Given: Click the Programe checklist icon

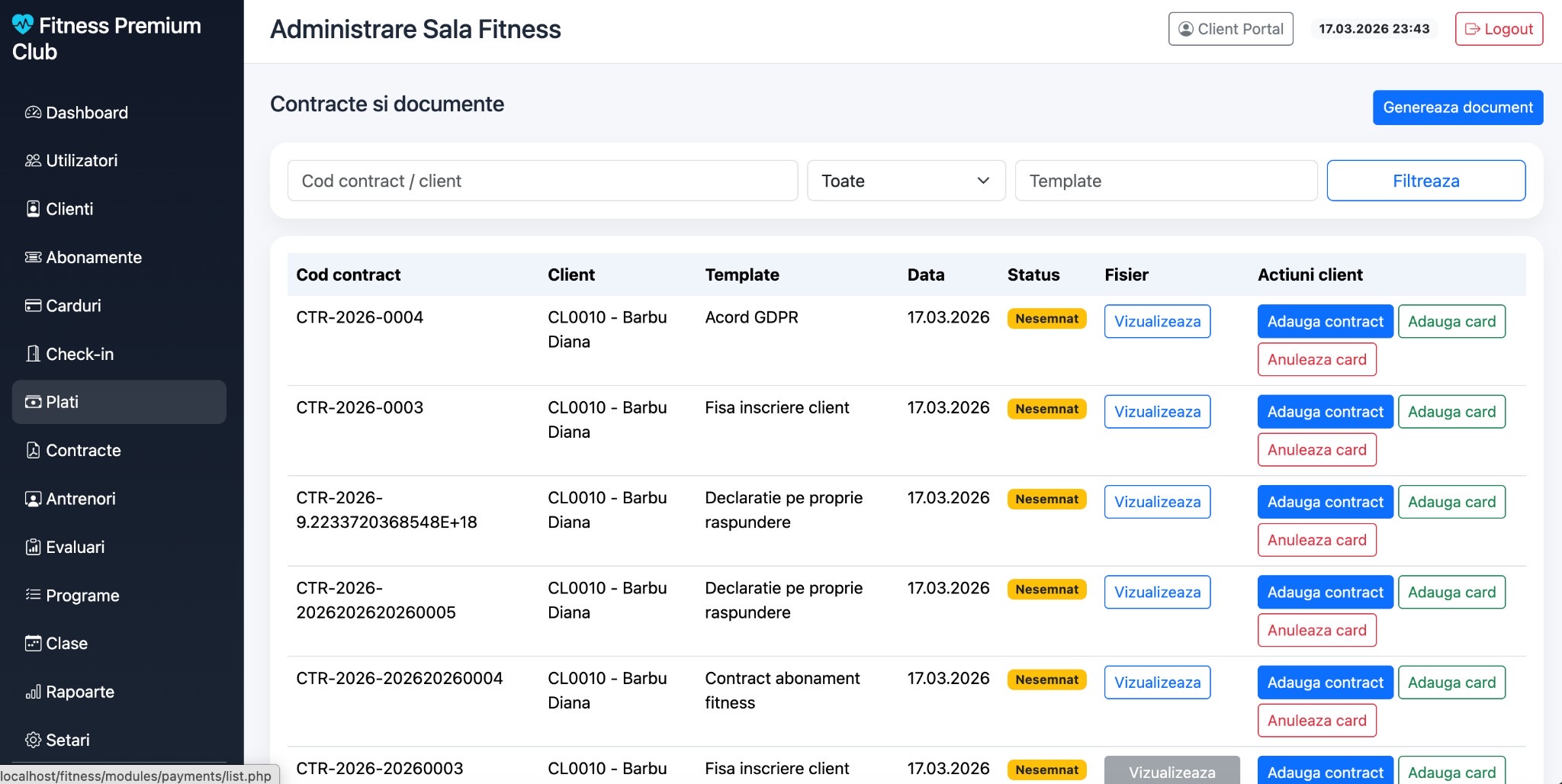Looking at the screenshot, I should pos(33,595).
